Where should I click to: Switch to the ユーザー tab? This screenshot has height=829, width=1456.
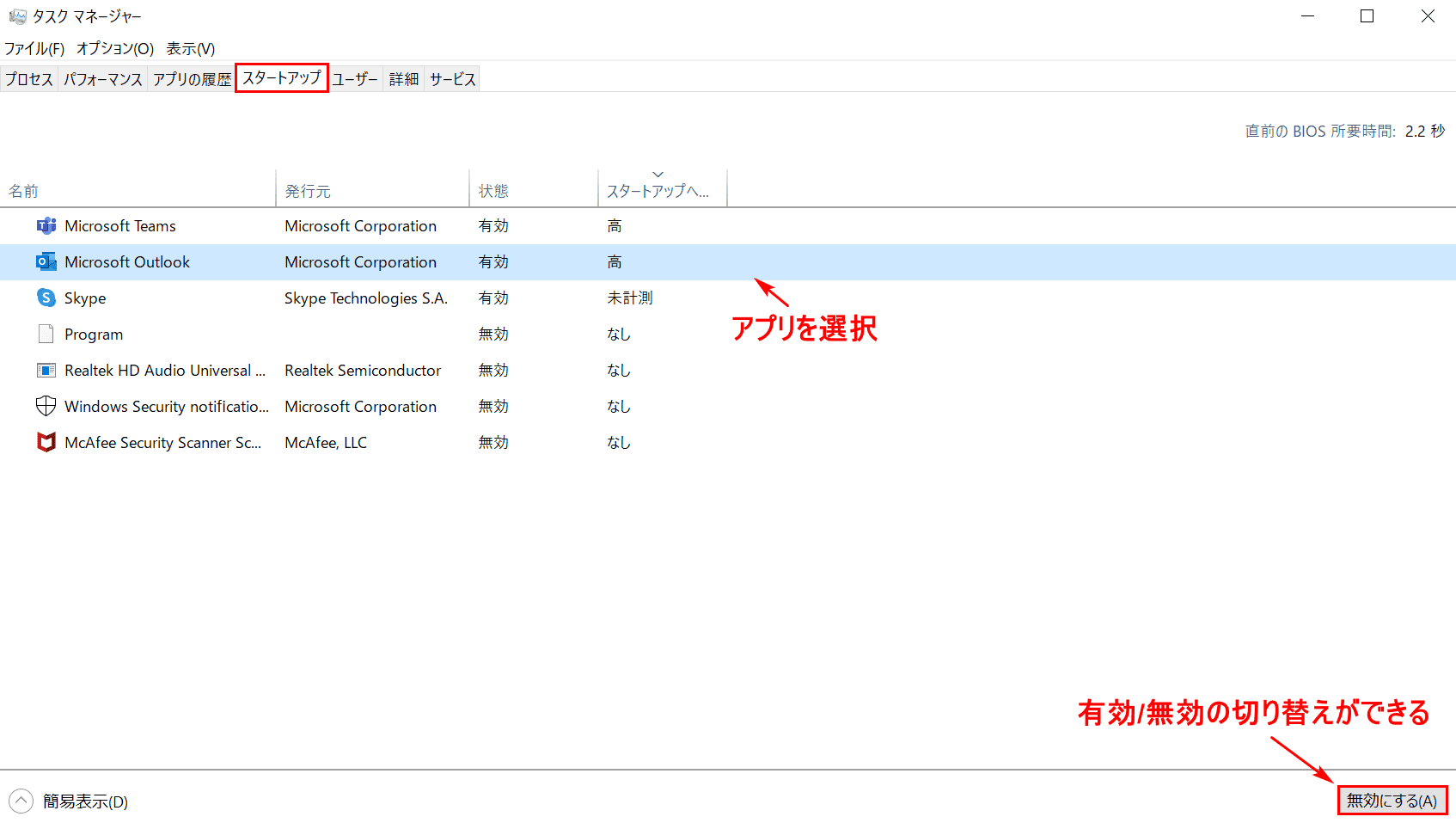[355, 79]
